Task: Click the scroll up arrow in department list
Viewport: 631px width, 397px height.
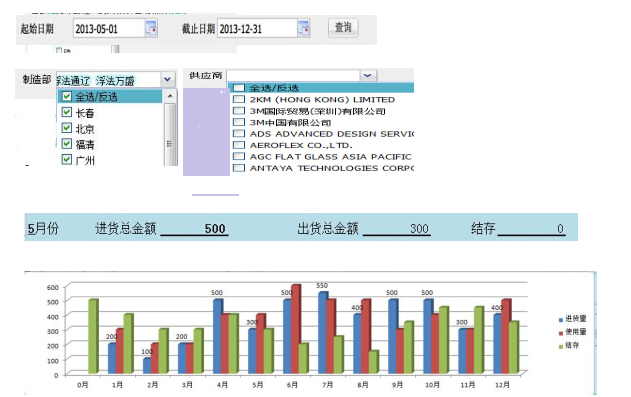Action: (x=170, y=96)
